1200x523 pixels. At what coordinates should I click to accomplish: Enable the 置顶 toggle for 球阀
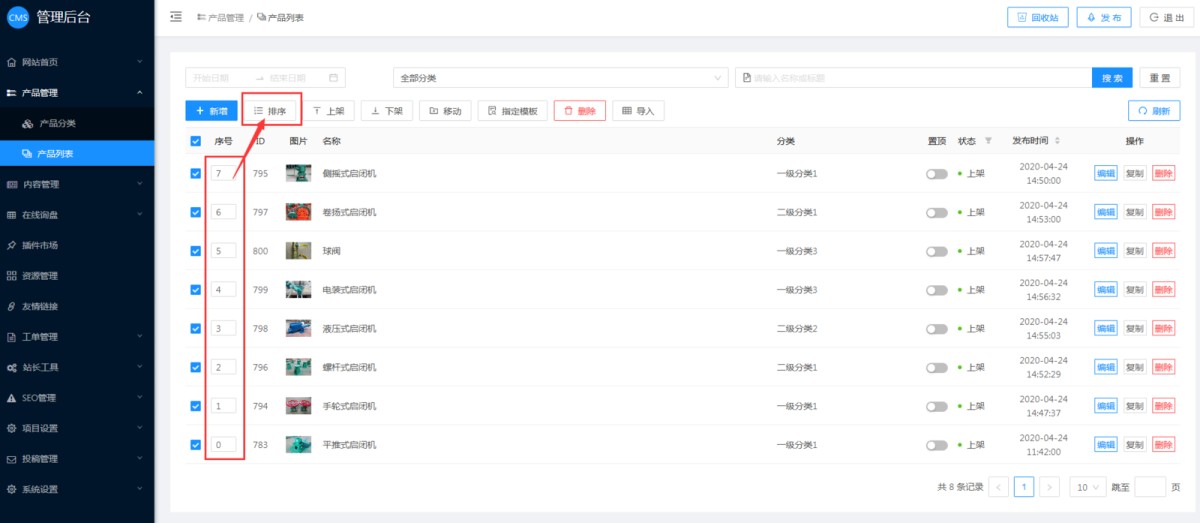936,251
